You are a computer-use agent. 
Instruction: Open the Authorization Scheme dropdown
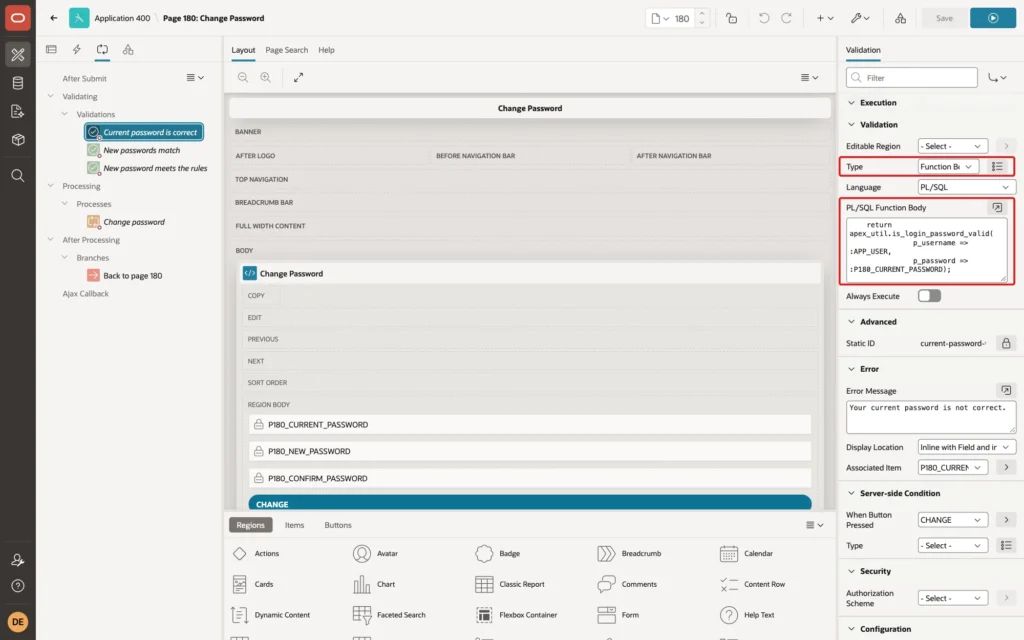tap(952, 598)
